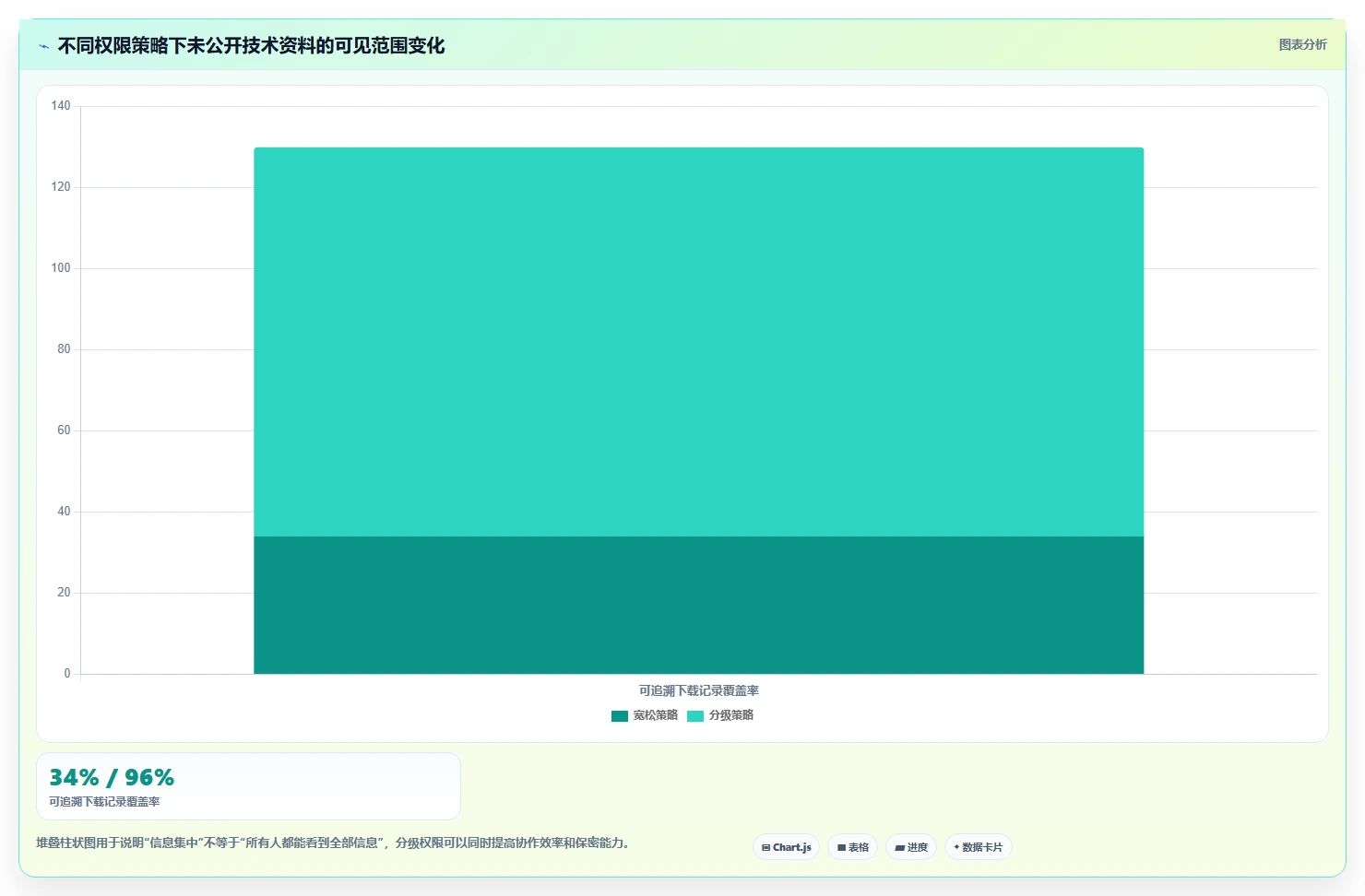Click the 60 y-axis tick label
This screenshot has height=896, width=1365.
click(64, 430)
